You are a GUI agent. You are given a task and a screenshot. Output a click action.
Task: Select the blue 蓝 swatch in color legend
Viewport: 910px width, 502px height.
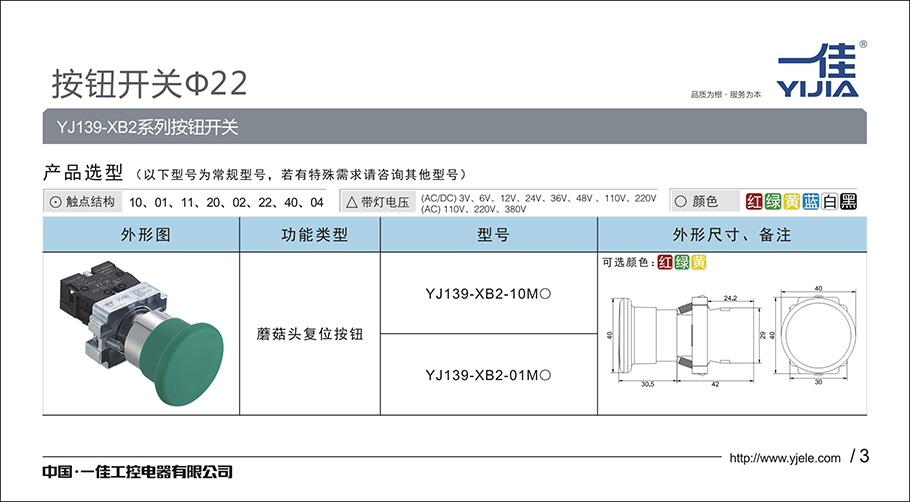[811, 201]
